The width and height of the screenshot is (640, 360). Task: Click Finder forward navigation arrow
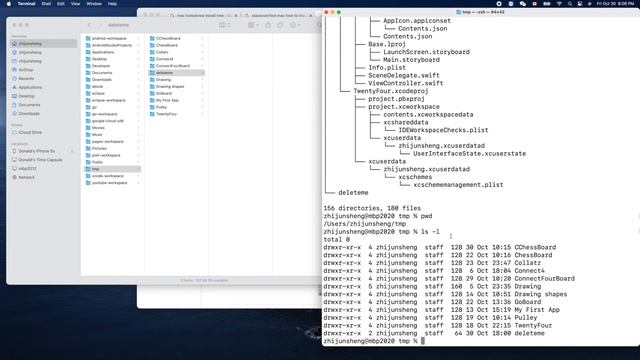pos(100,25)
